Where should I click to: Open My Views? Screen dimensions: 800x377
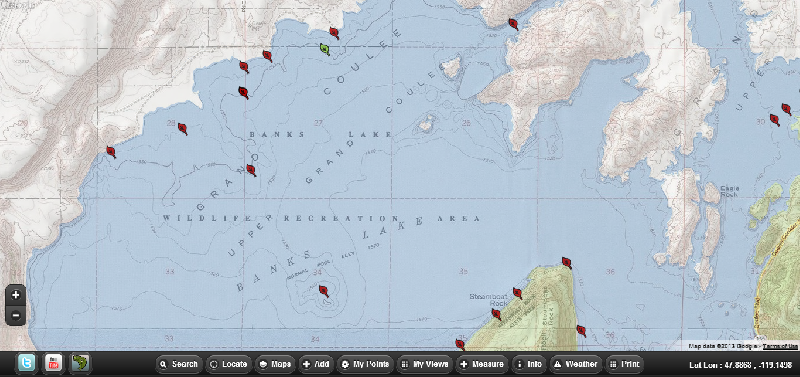[x=425, y=364]
